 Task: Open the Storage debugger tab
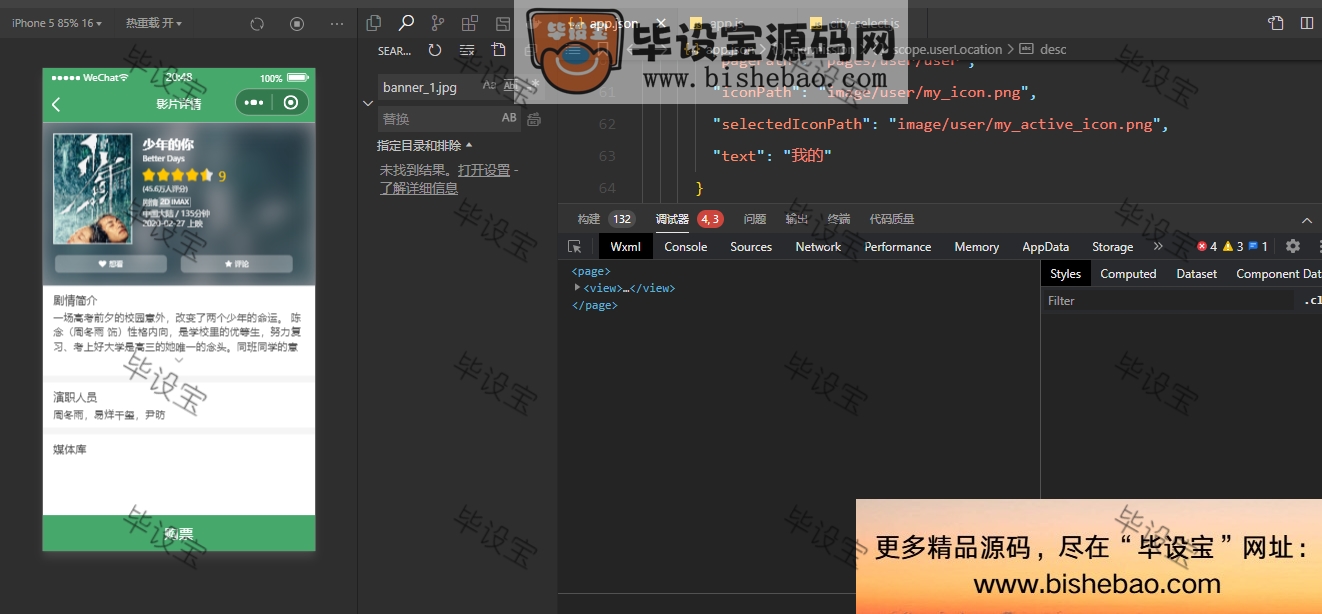coord(1113,247)
